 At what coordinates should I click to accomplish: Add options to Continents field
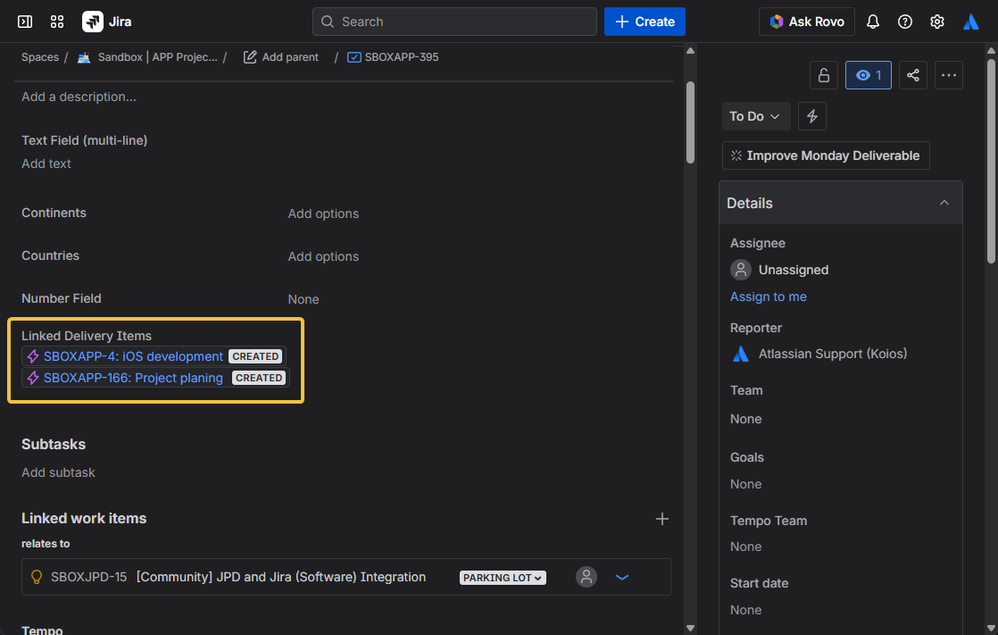coord(323,214)
